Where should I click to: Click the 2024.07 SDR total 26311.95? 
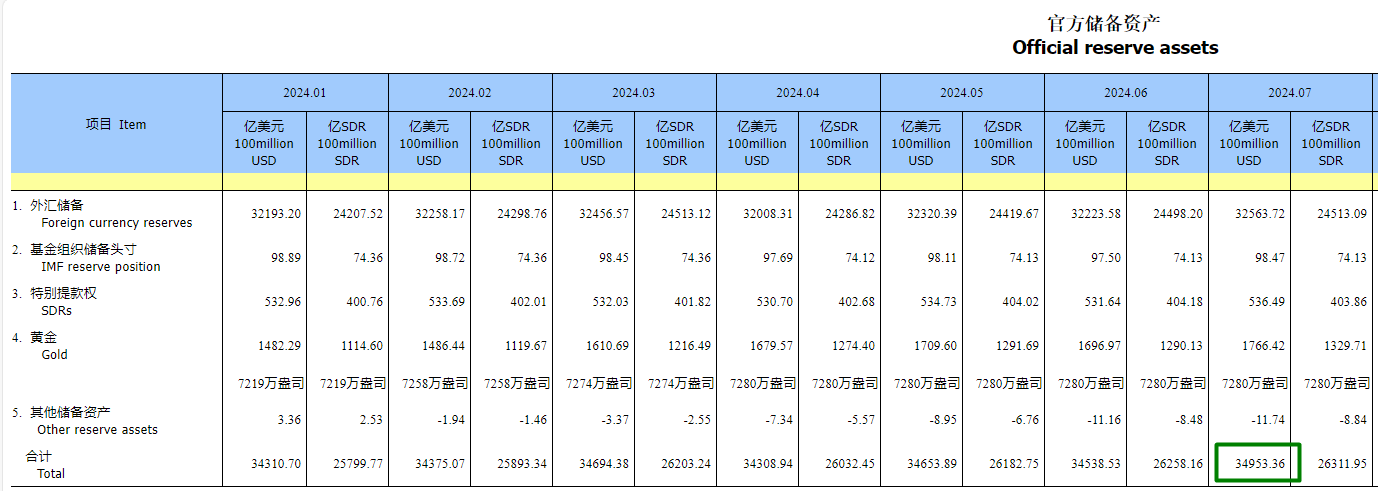[x=1338, y=465]
